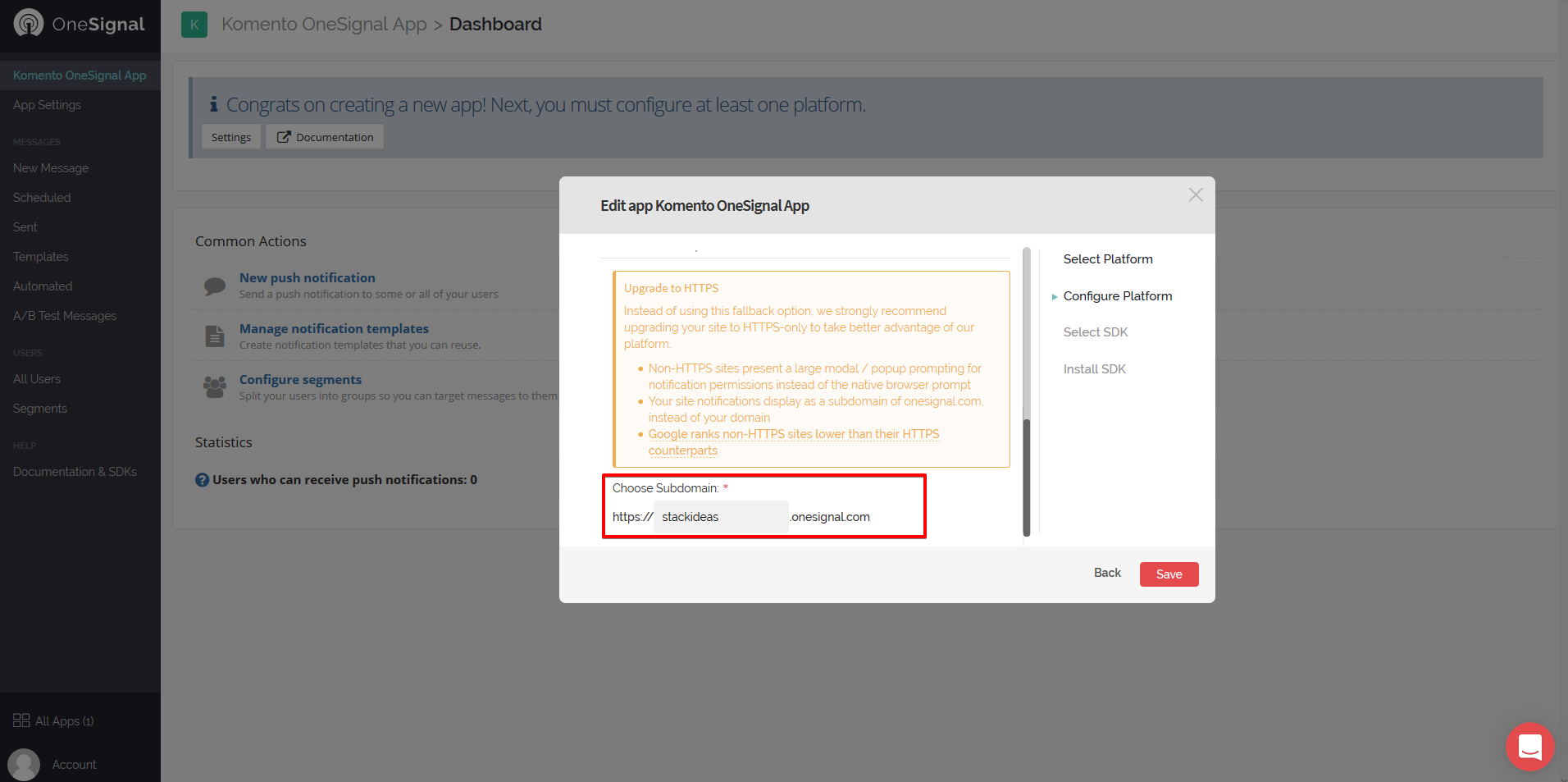Click the speech bubble push notification icon
Screen dimensions: 1568x782
point(215,286)
